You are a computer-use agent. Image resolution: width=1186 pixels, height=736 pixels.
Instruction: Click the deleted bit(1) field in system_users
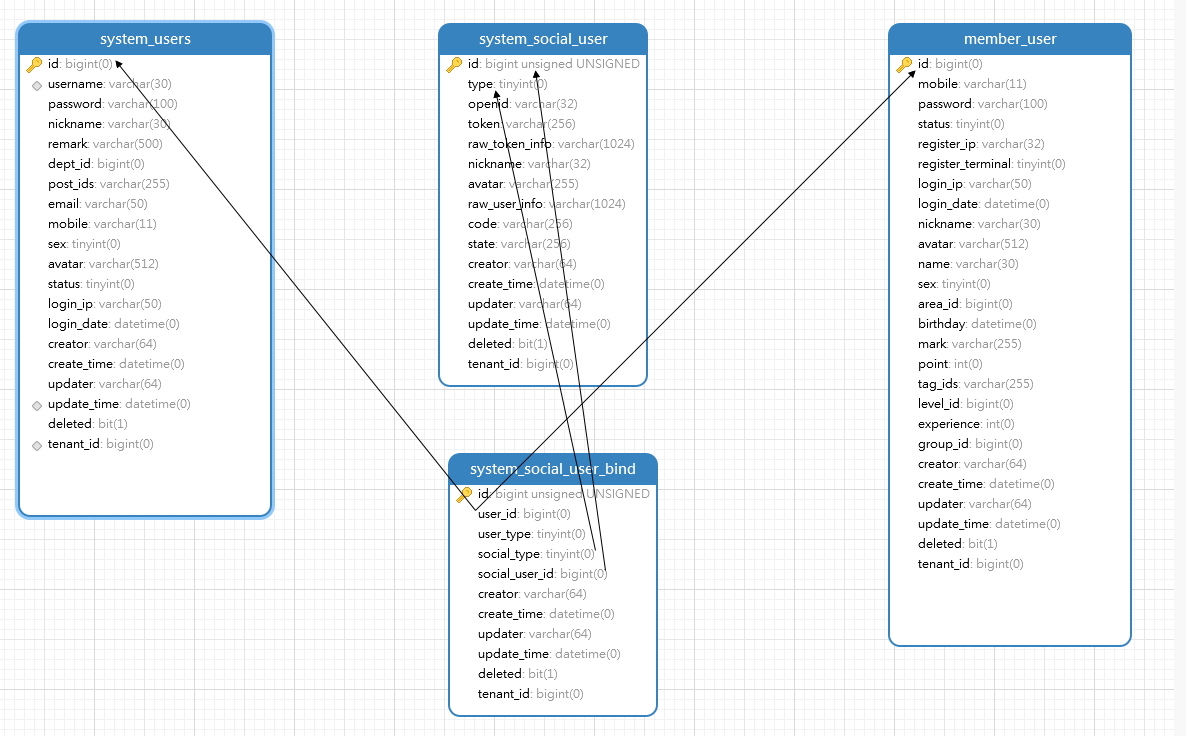[x=88, y=424]
